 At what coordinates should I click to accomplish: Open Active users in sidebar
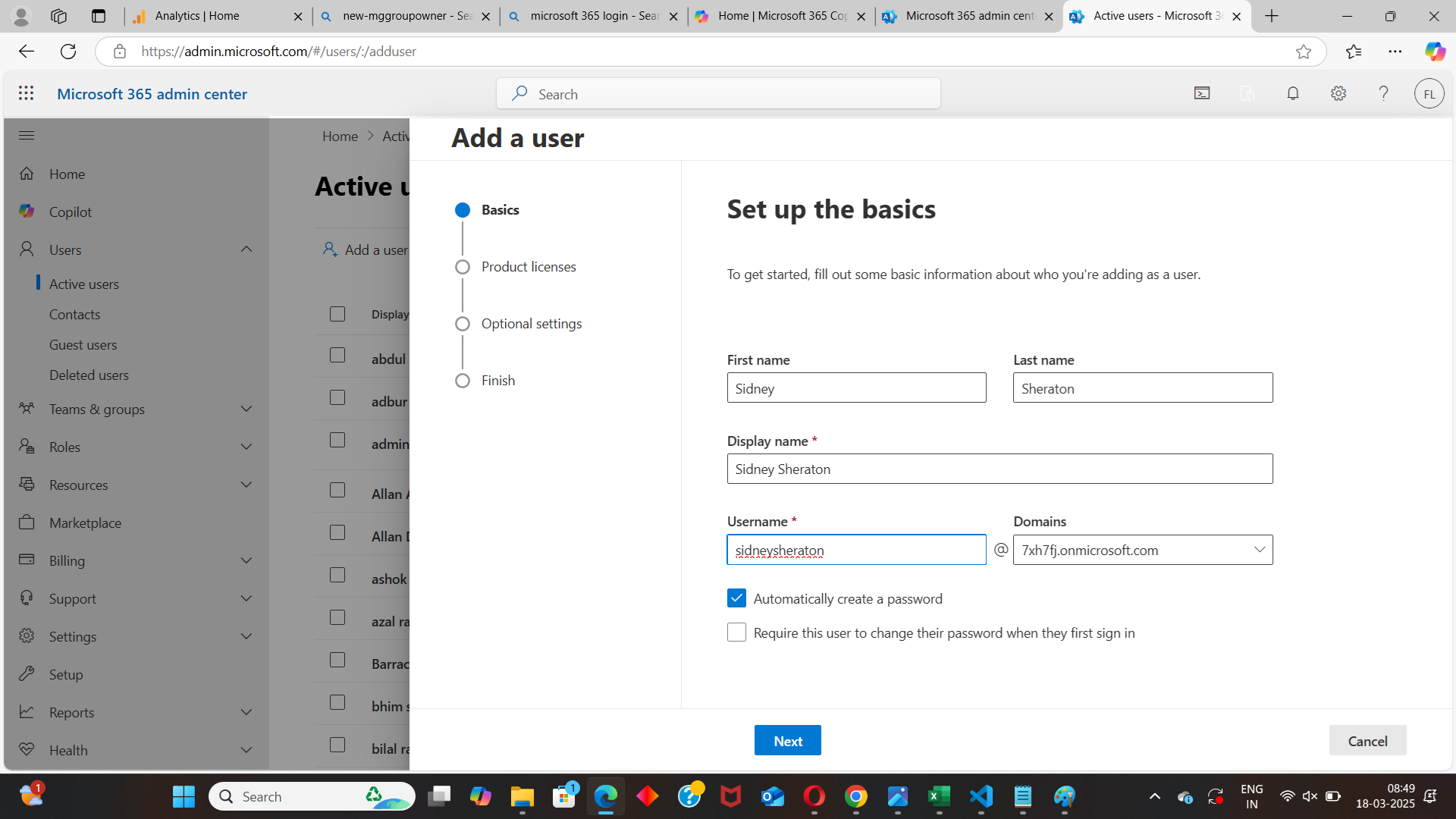tap(84, 284)
